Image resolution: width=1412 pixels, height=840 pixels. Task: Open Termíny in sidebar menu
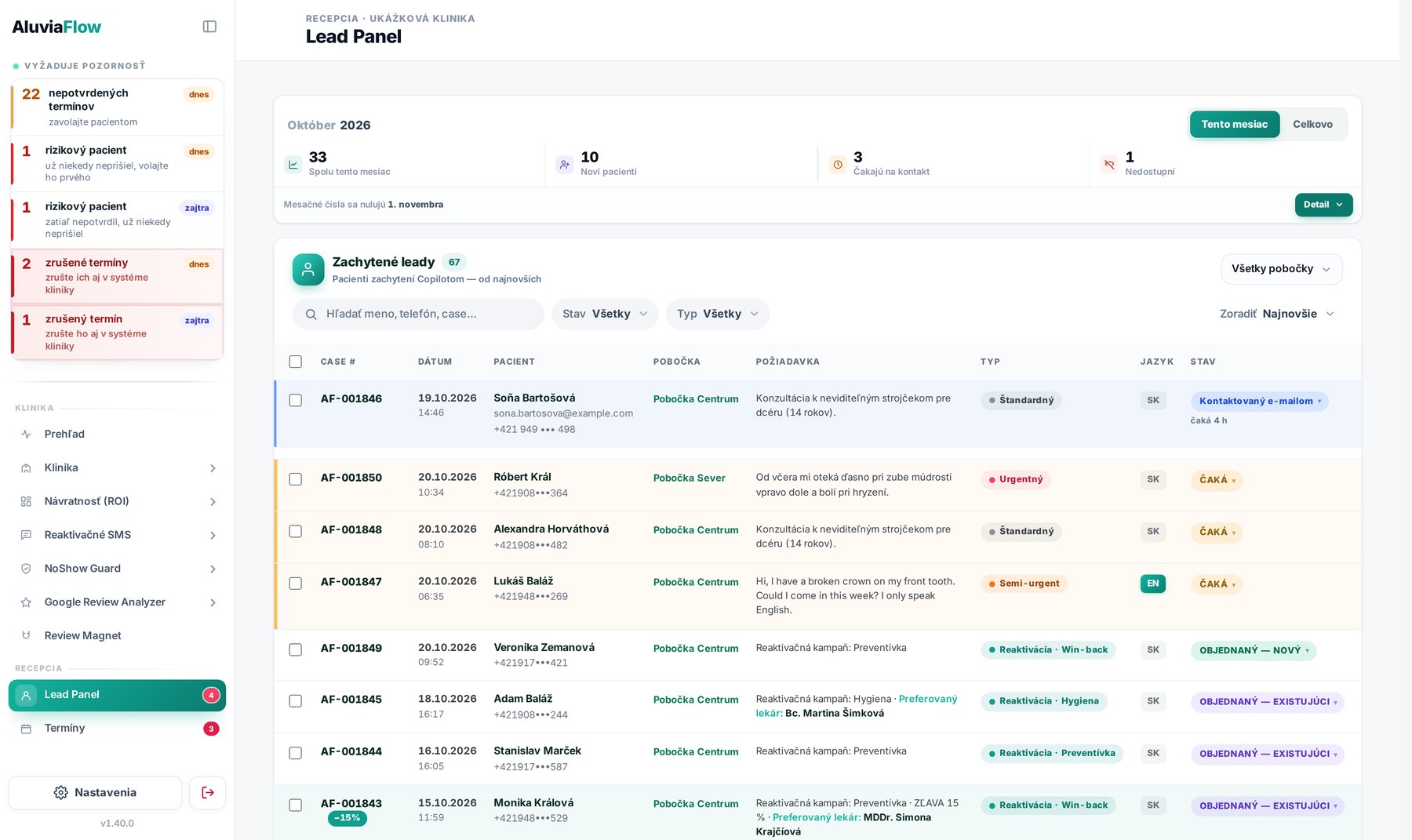pyautogui.click(x=117, y=729)
